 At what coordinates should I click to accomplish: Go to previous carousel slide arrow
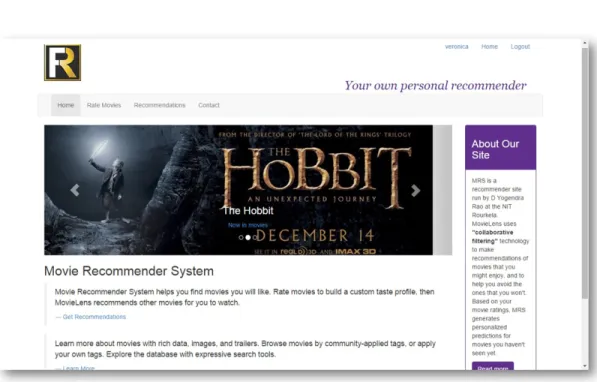coord(75,190)
